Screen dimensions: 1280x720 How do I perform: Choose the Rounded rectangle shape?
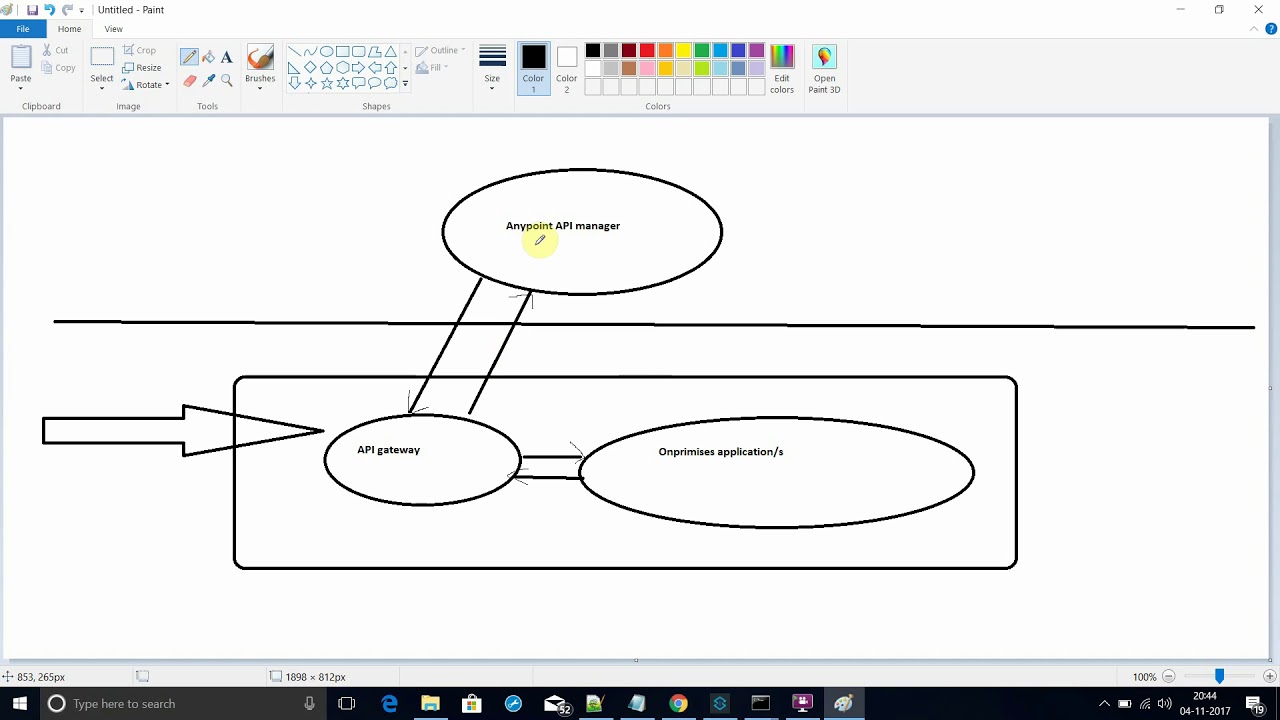click(358, 52)
